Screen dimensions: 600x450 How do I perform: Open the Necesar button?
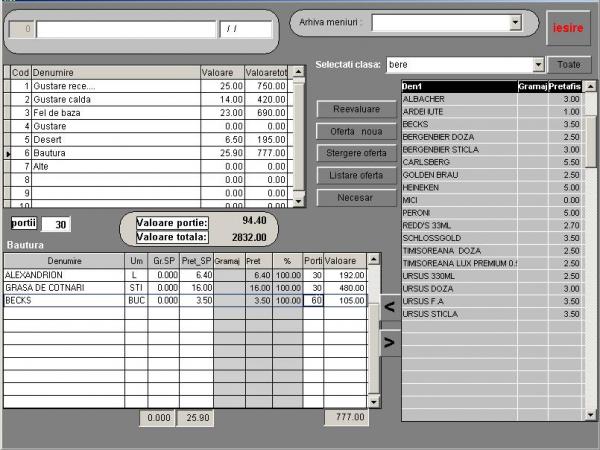[x=356, y=198]
